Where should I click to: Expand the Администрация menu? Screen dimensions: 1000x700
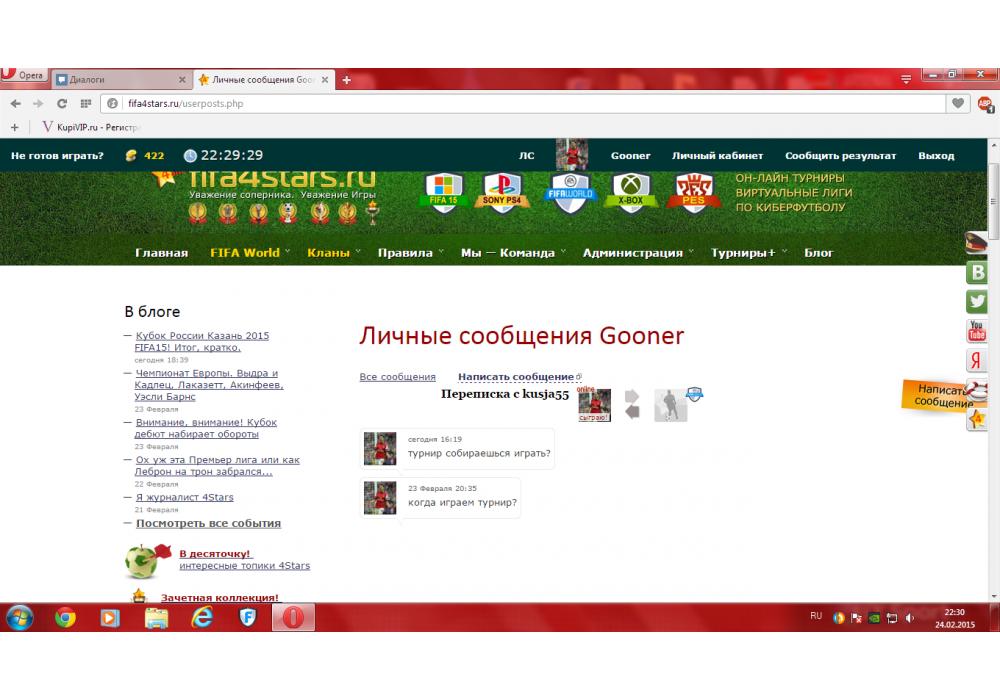point(638,253)
